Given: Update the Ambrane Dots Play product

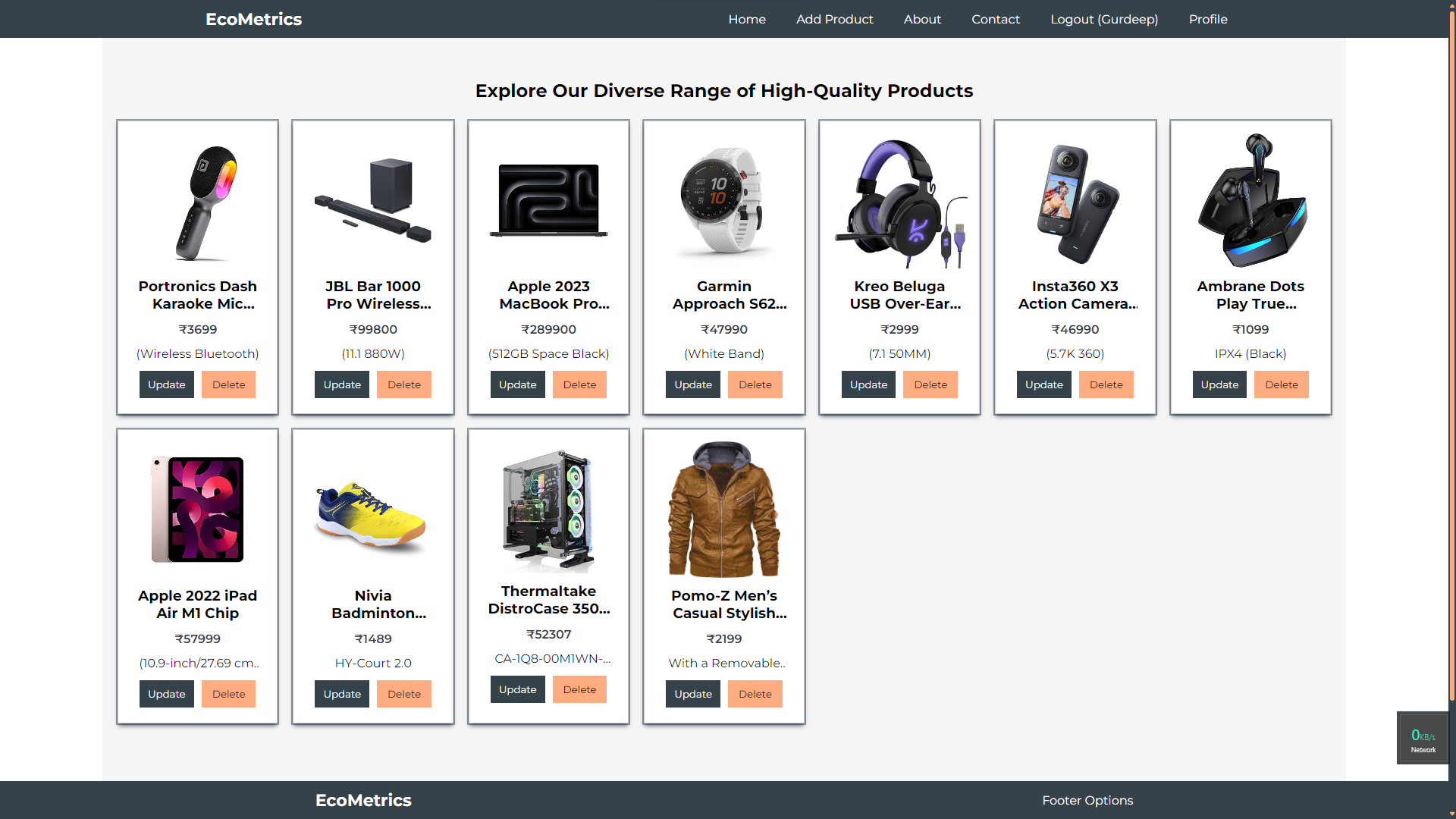Looking at the screenshot, I should [1219, 384].
